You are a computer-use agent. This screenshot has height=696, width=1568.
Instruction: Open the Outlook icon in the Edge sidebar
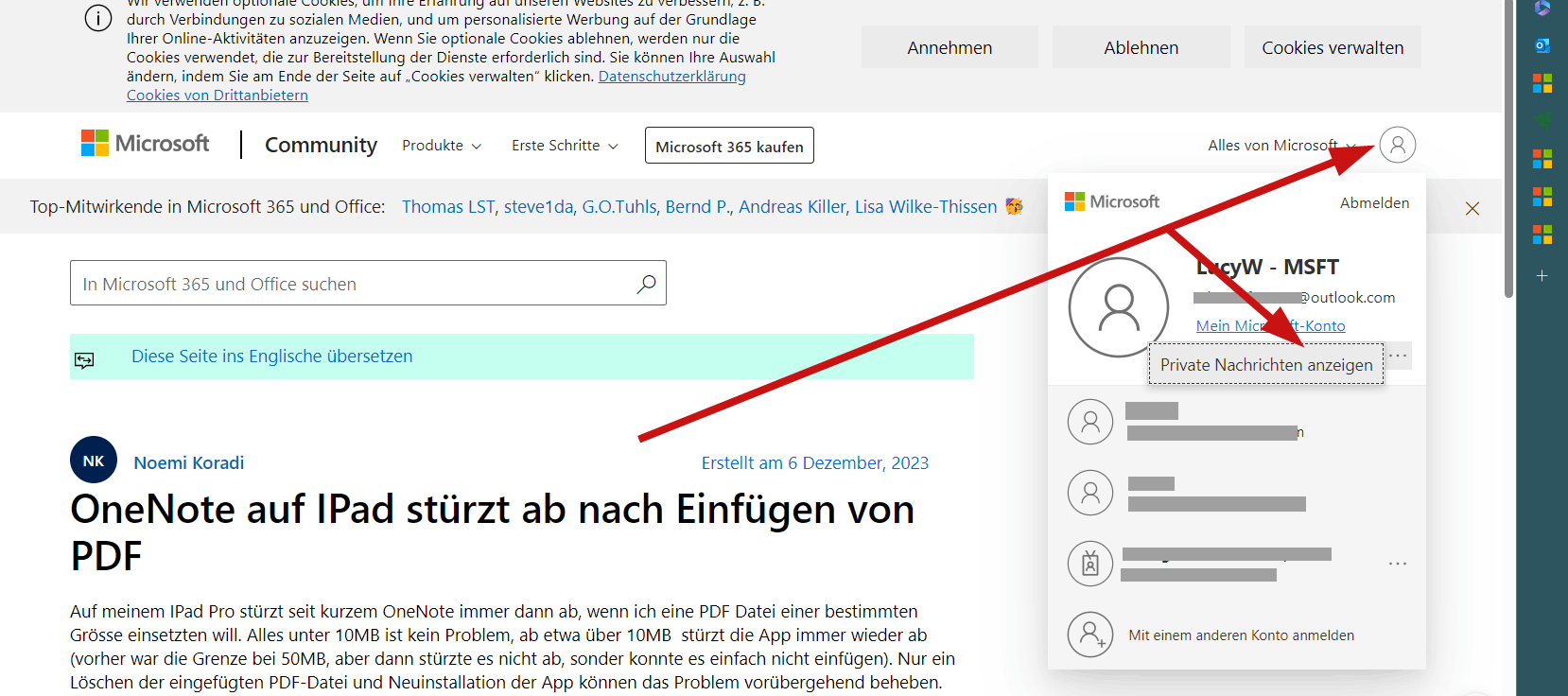pos(1542,45)
